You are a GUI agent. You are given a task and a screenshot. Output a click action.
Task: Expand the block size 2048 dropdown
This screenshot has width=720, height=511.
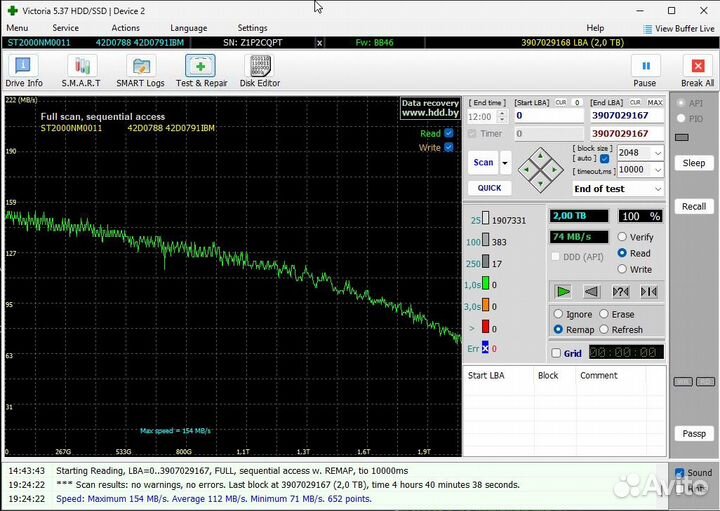pos(657,153)
